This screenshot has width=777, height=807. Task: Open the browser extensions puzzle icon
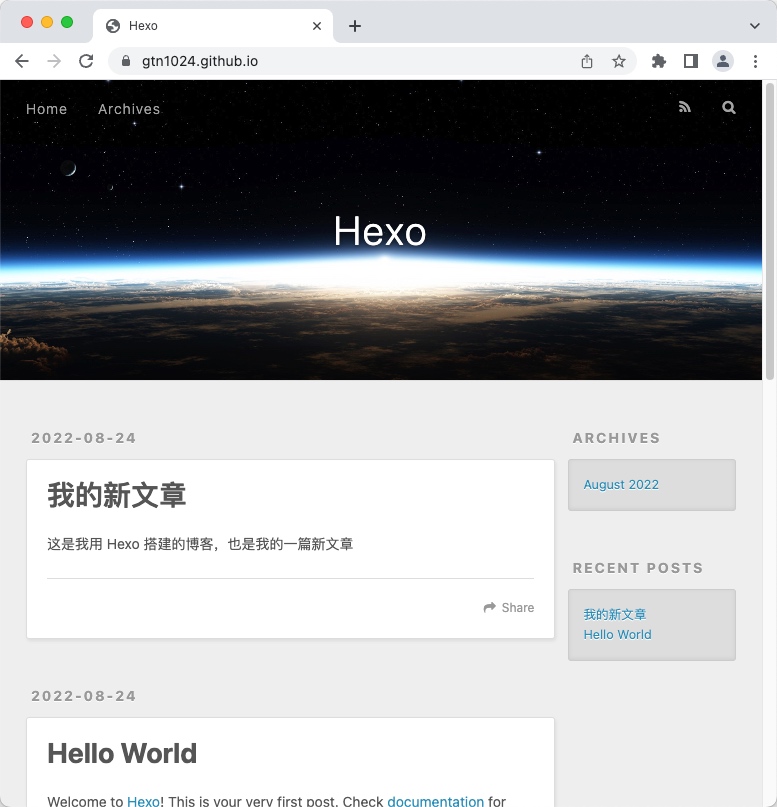(658, 61)
